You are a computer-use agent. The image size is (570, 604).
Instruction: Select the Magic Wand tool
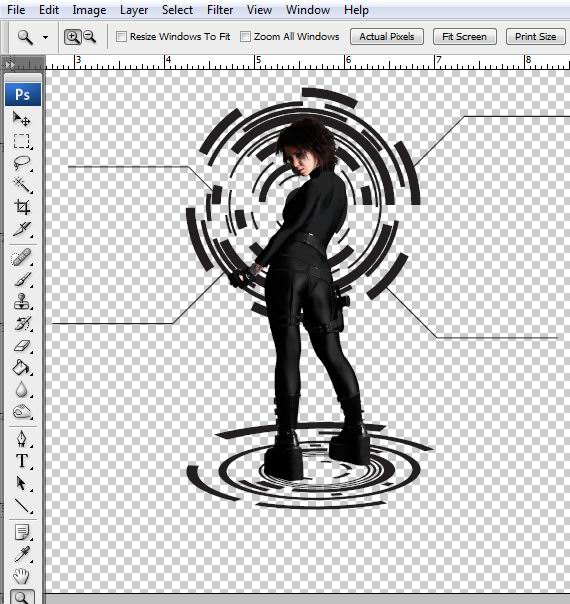tap(22, 185)
